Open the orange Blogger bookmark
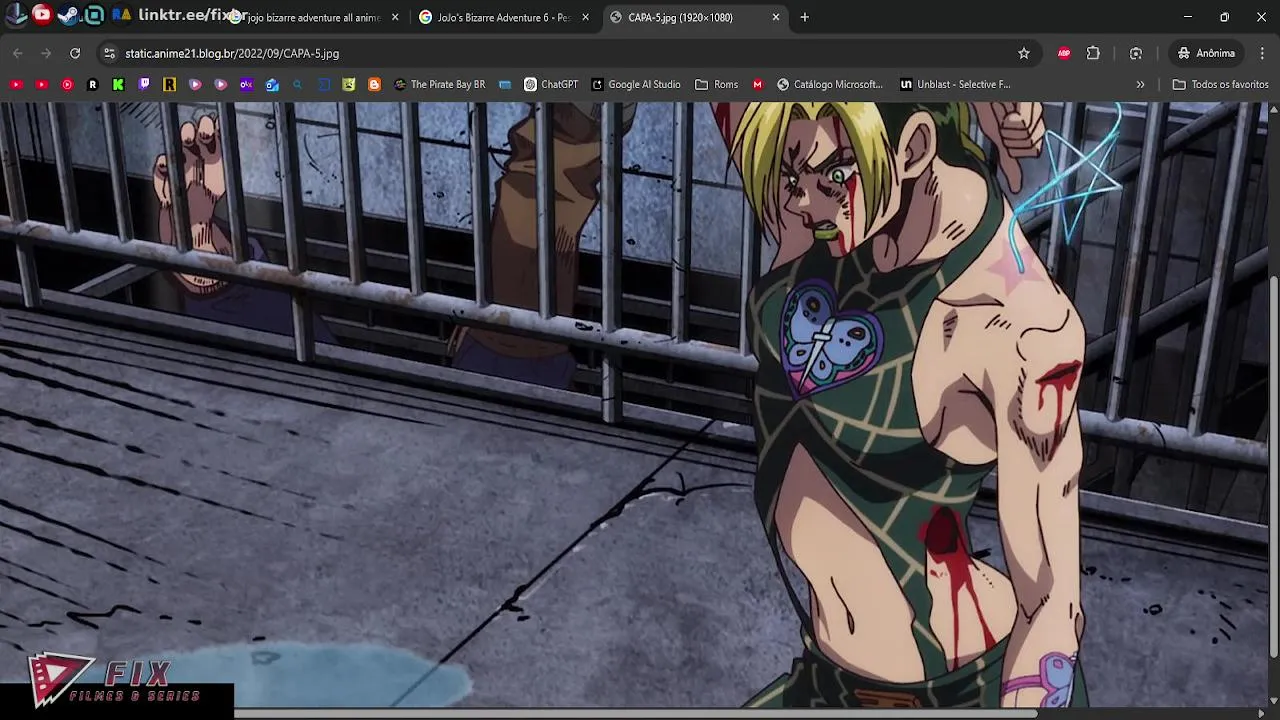This screenshot has height=720, width=1280. tap(374, 85)
